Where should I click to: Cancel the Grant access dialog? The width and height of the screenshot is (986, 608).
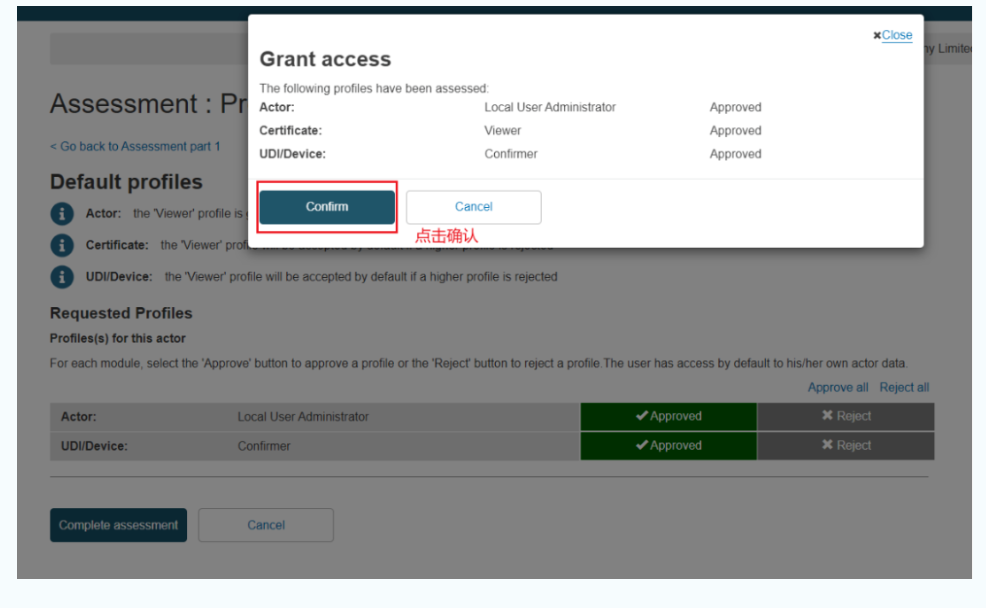click(x=473, y=207)
